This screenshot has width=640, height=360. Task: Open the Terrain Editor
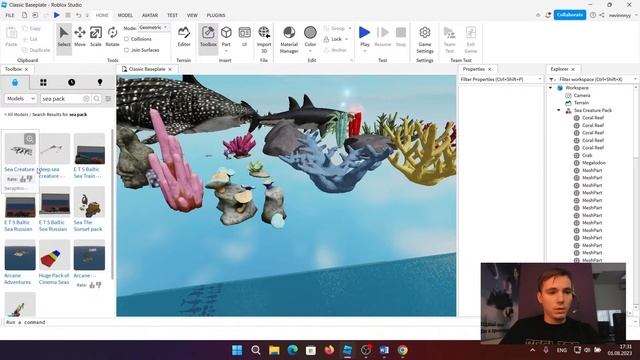184,37
